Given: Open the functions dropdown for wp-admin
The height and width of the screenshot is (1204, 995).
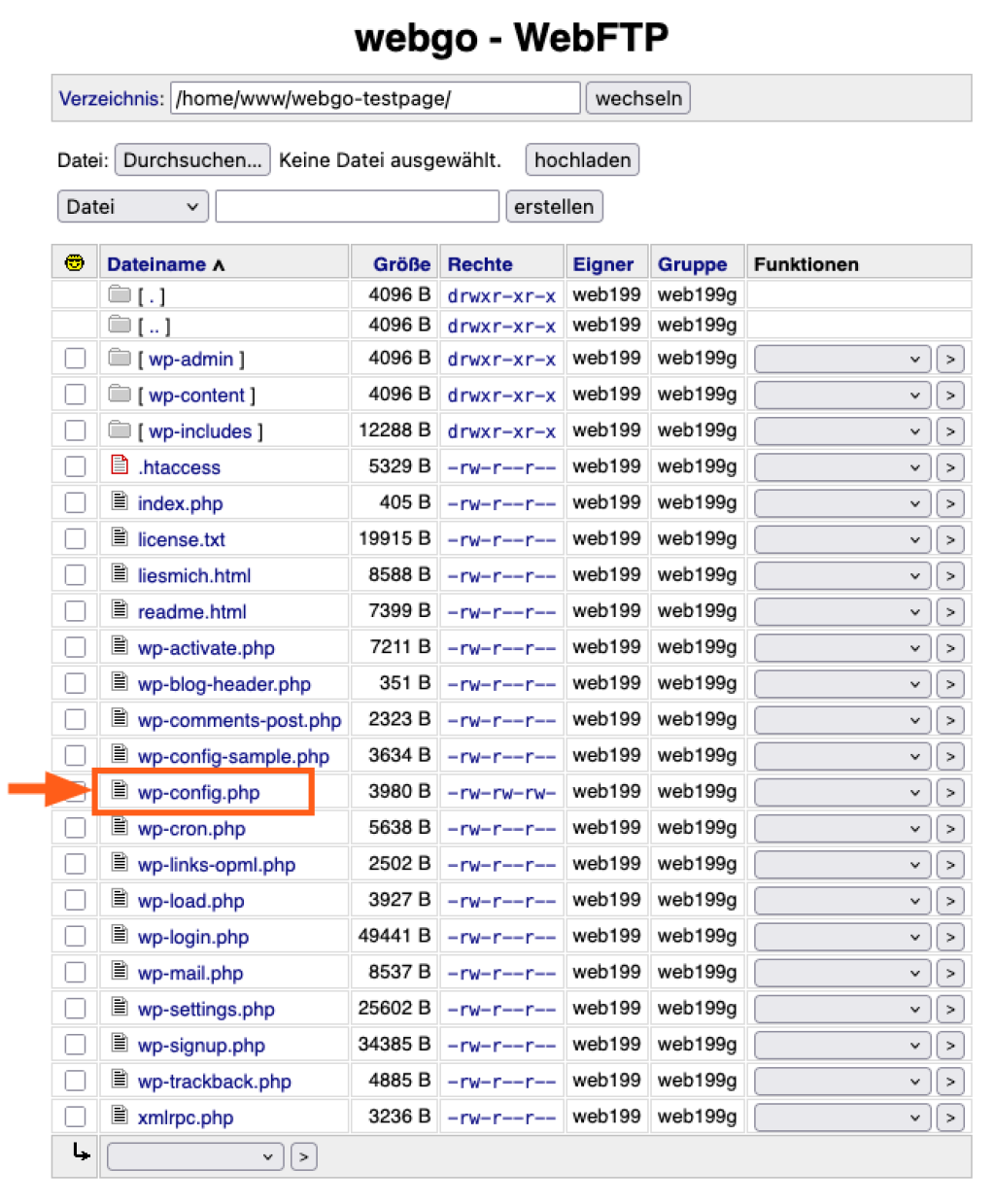Looking at the screenshot, I should point(841,359).
